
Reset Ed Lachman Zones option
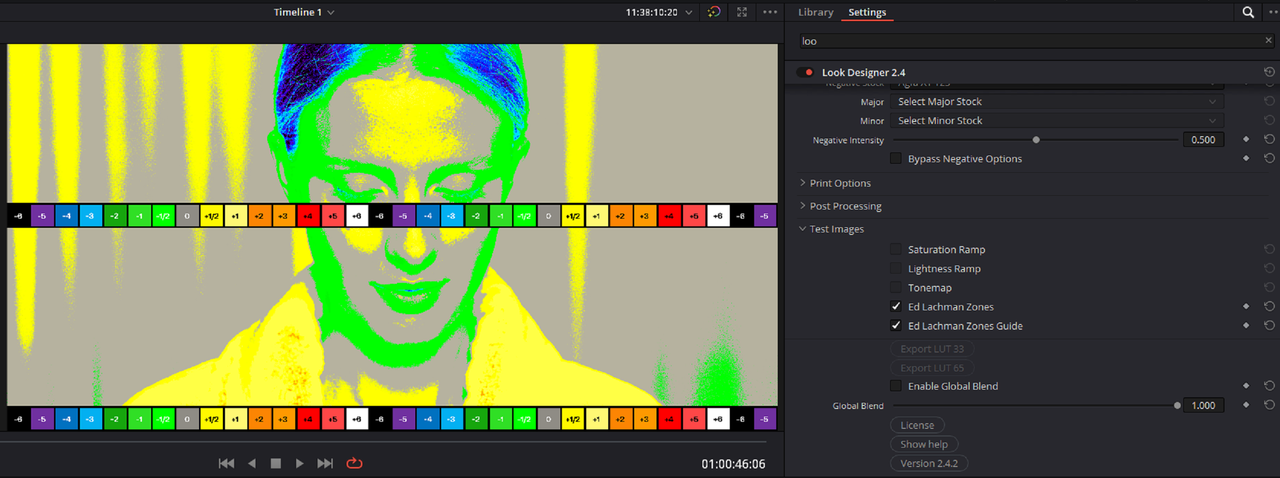(x=1269, y=306)
